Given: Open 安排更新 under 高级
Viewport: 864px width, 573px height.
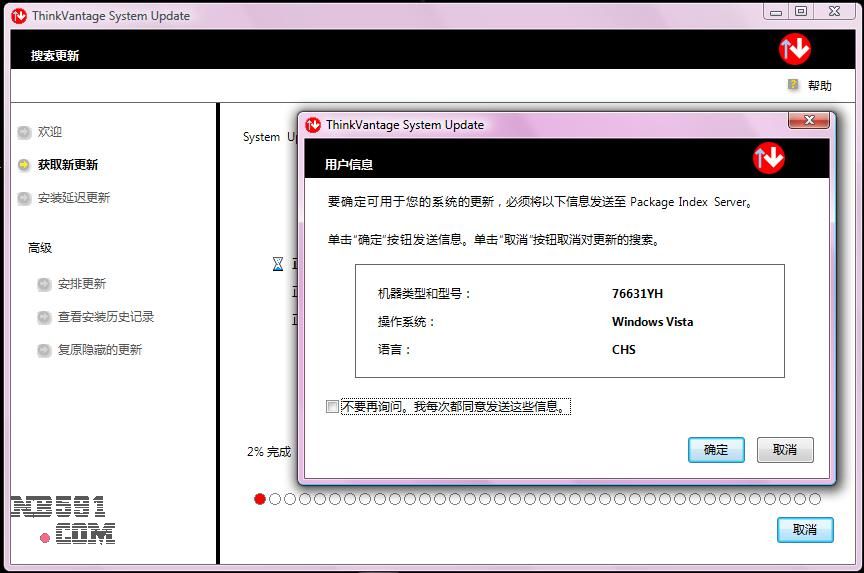Looking at the screenshot, I should pyautogui.click(x=82, y=284).
